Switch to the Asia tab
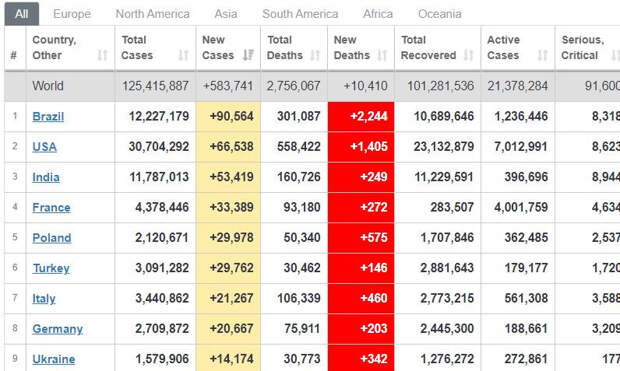620x371 pixels. pyautogui.click(x=226, y=14)
